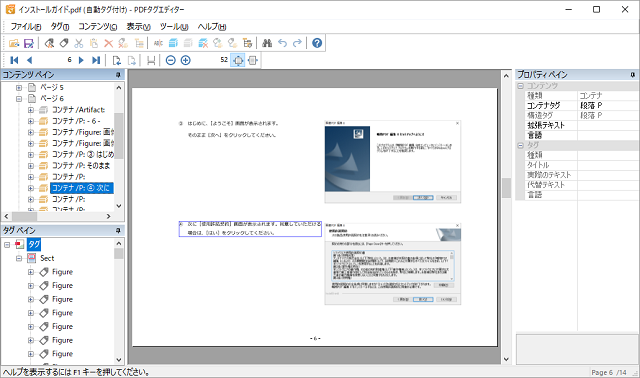Collapse the root タグ node
640x378 pixels.
(x=7, y=245)
